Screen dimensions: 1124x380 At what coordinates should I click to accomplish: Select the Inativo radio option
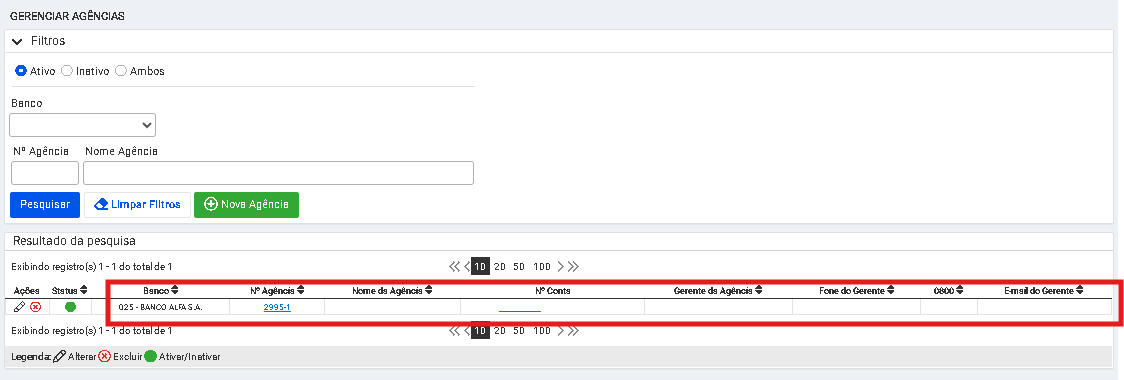pos(67,71)
